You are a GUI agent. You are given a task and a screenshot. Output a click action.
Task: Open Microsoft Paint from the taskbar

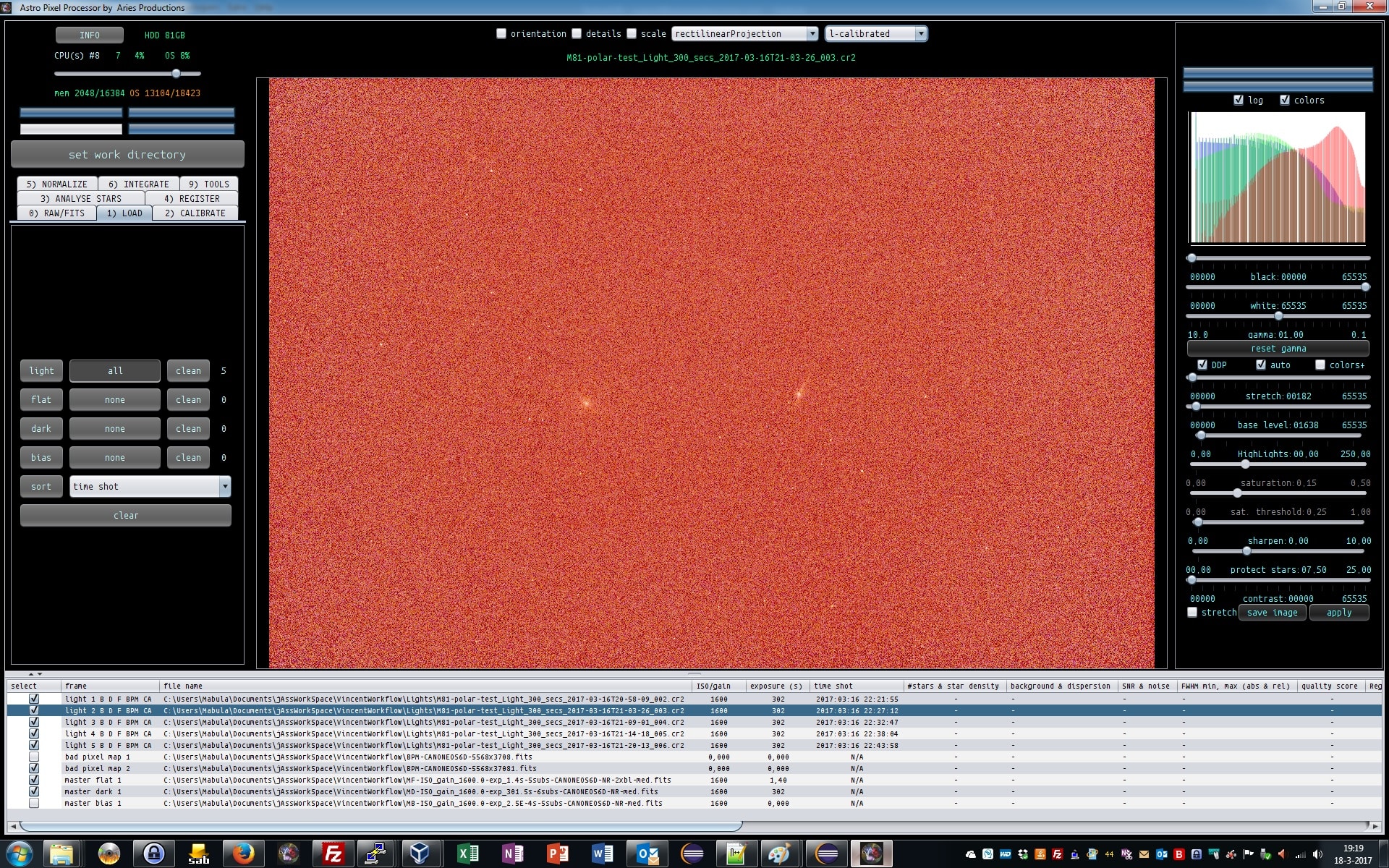pyautogui.click(x=779, y=854)
